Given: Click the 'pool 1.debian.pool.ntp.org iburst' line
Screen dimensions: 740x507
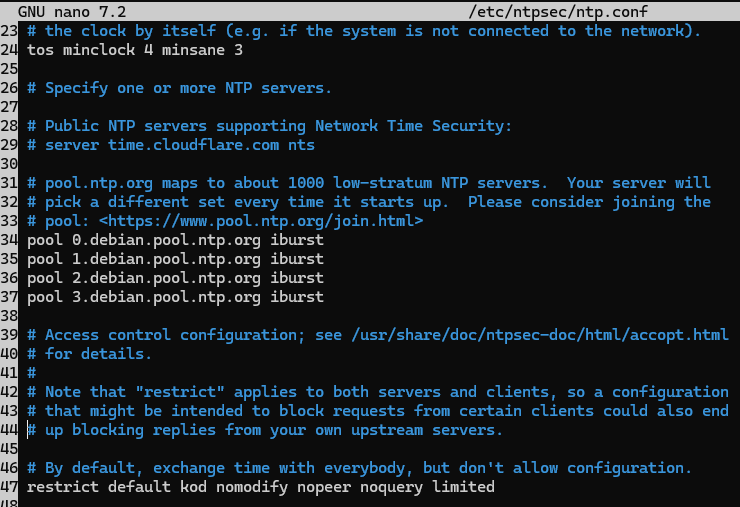Looking at the screenshot, I should 175,259.
